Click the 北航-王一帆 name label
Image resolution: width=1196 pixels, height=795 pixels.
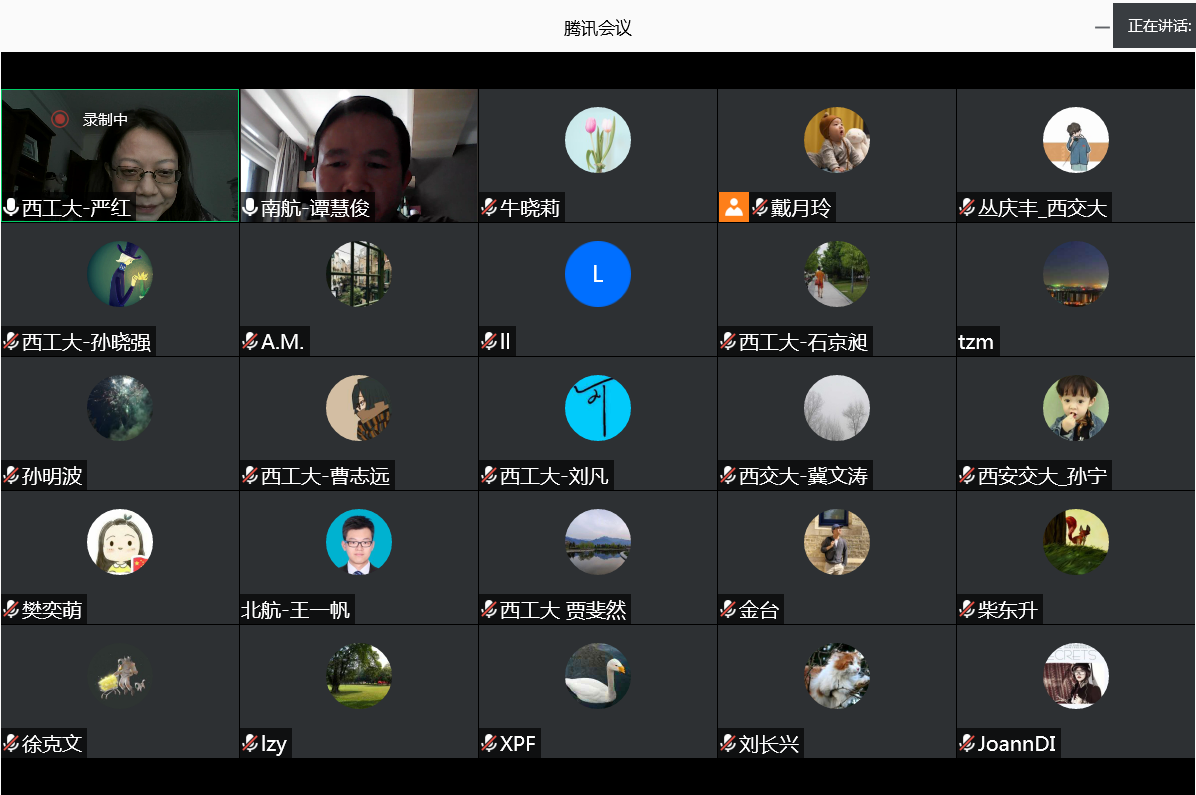click(x=296, y=609)
